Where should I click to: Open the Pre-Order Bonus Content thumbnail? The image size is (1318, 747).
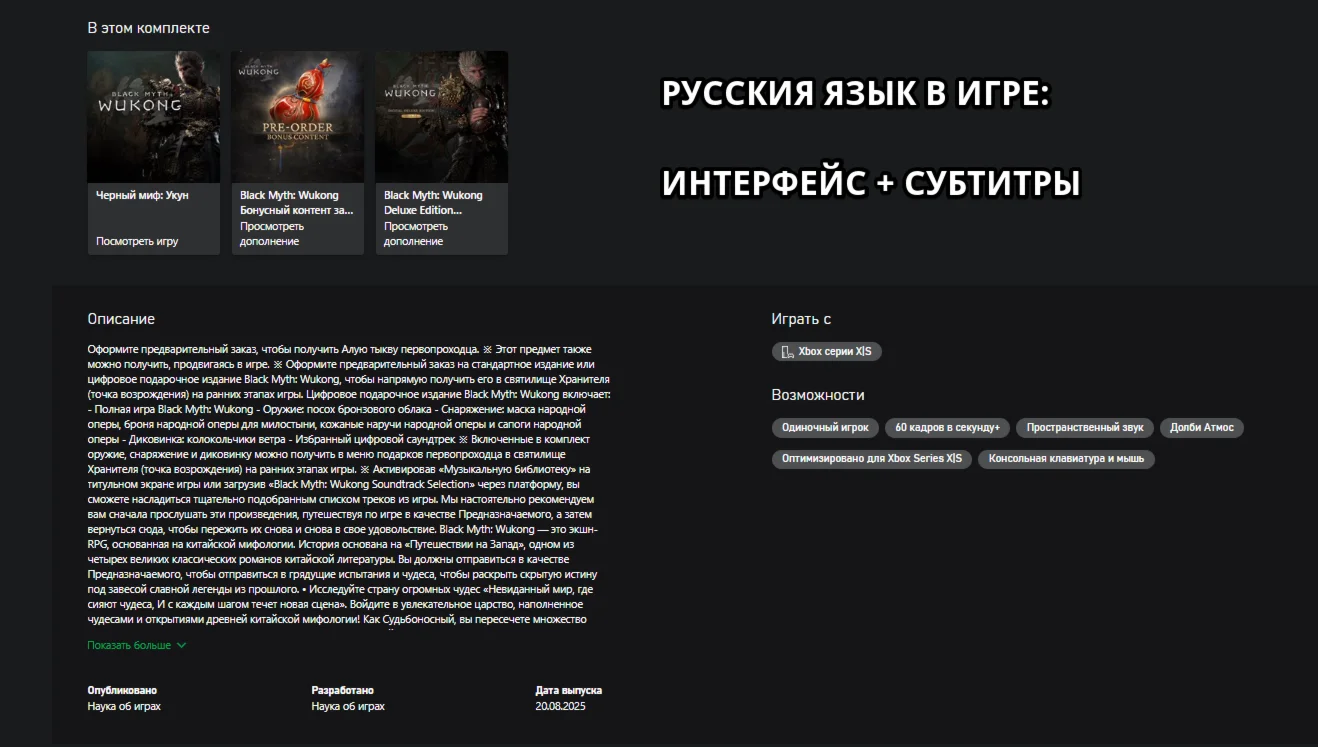click(297, 117)
